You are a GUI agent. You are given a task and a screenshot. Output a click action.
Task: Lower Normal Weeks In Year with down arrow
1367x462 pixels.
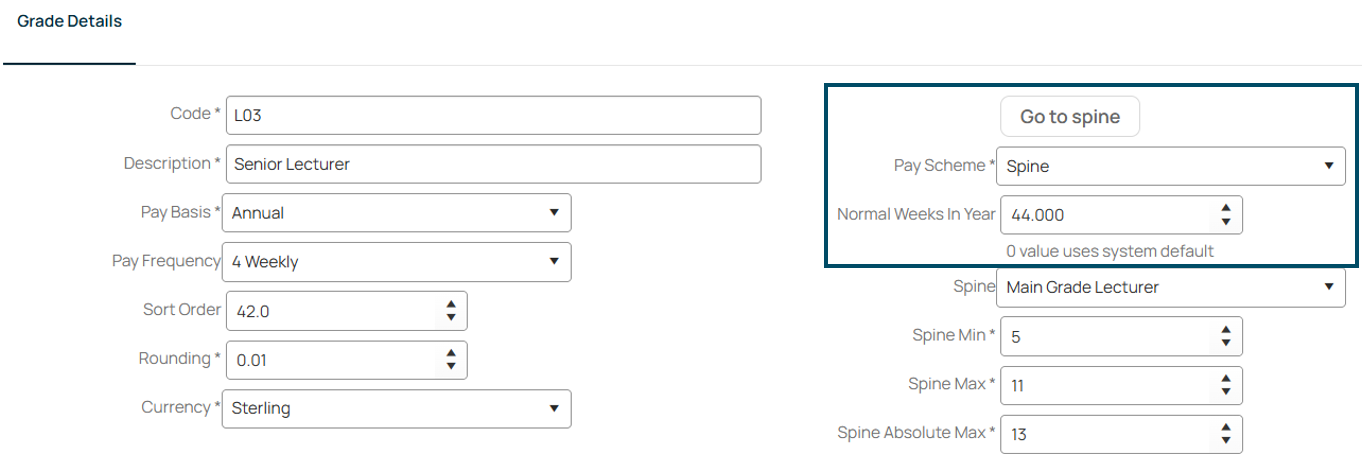coord(1227,222)
